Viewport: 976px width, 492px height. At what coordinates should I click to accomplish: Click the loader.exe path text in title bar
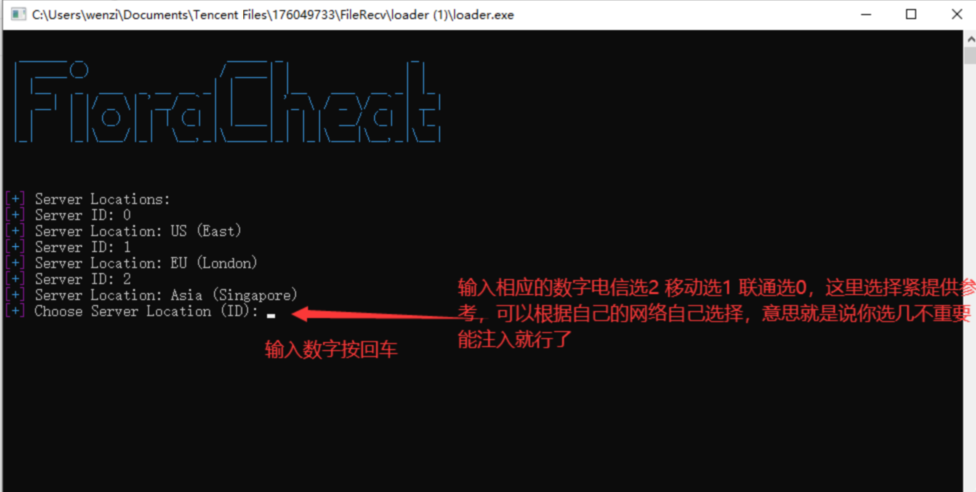coord(273,14)
